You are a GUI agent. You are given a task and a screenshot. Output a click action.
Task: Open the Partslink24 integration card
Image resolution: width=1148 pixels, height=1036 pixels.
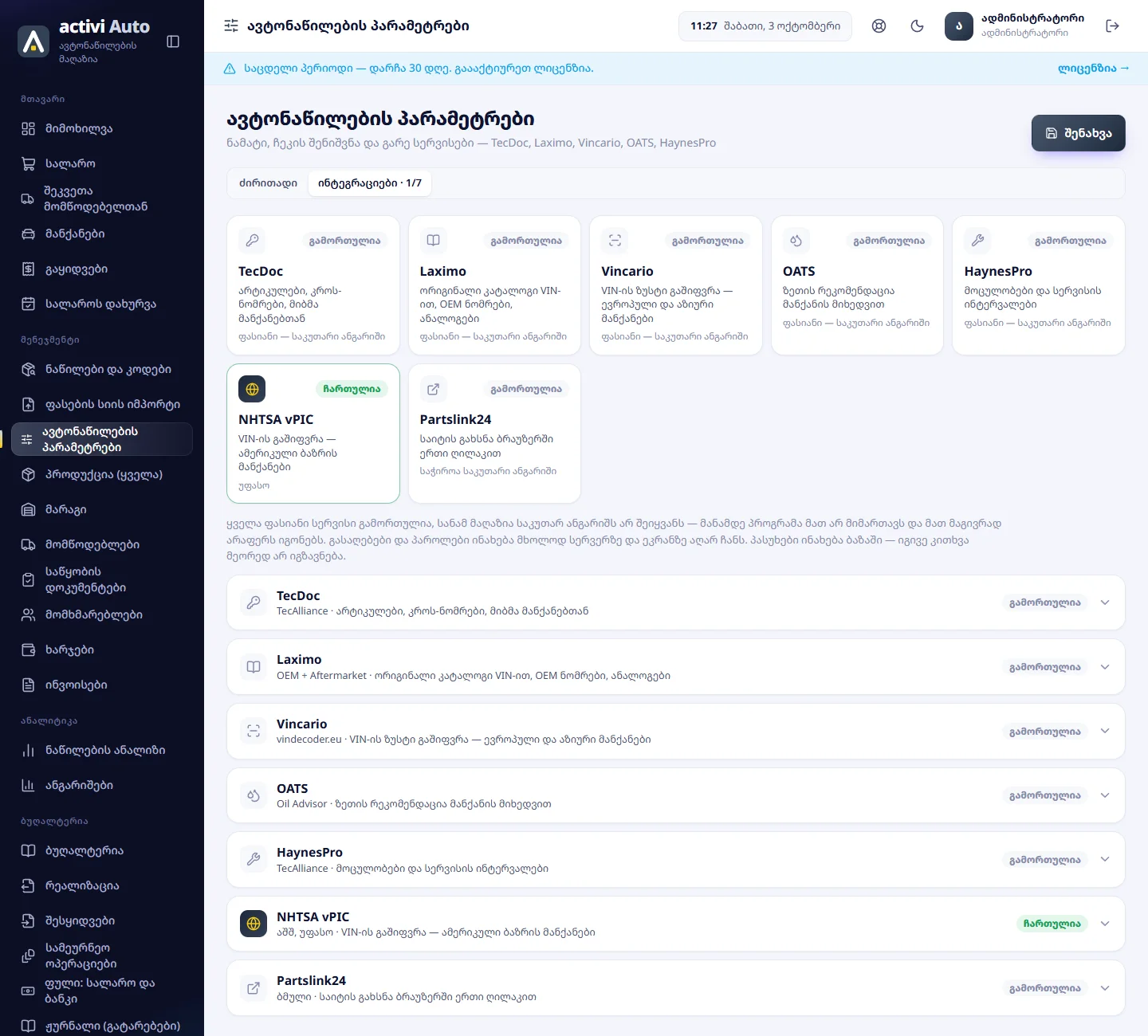point(494,434)
